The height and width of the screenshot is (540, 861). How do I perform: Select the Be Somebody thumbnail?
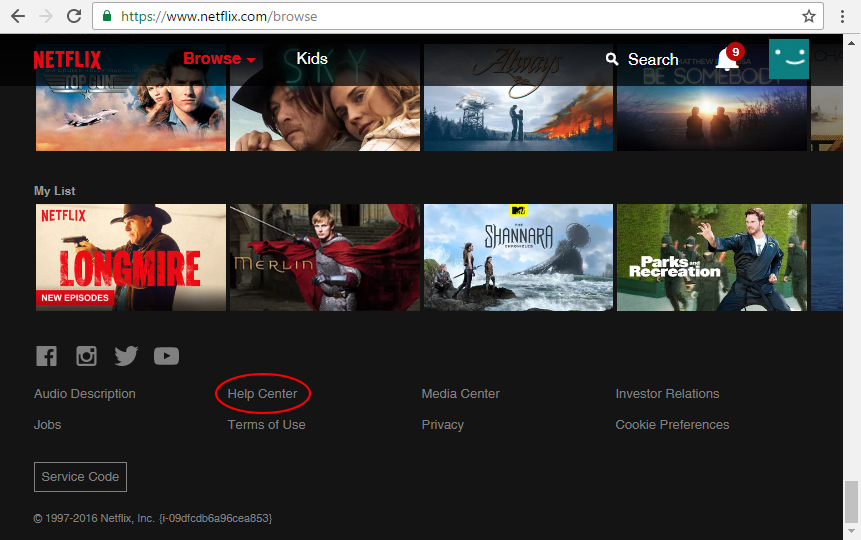[712, 98]
